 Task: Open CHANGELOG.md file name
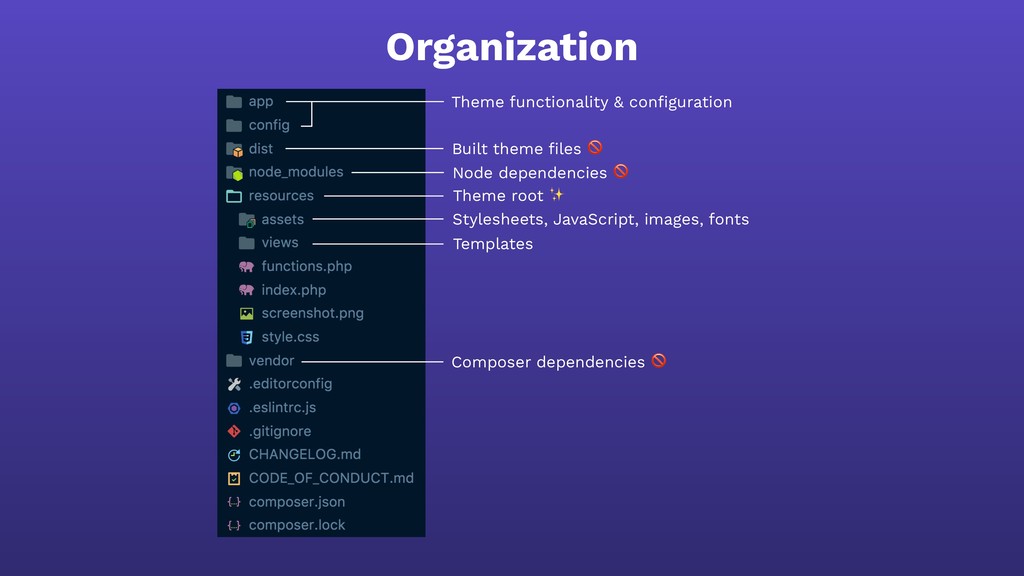pyautogui.click(x=304, y=455)
